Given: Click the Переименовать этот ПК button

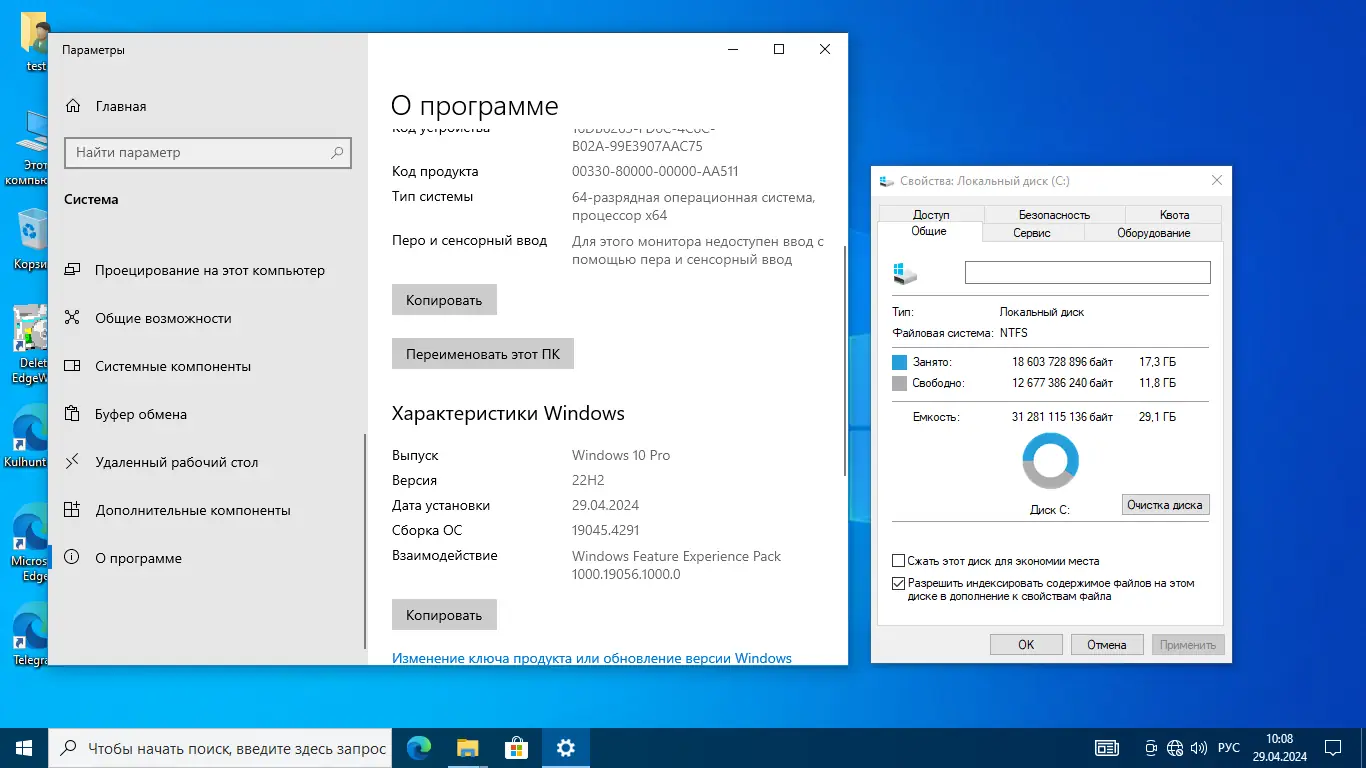Looking at the screenshot, I should coord(483,354).
